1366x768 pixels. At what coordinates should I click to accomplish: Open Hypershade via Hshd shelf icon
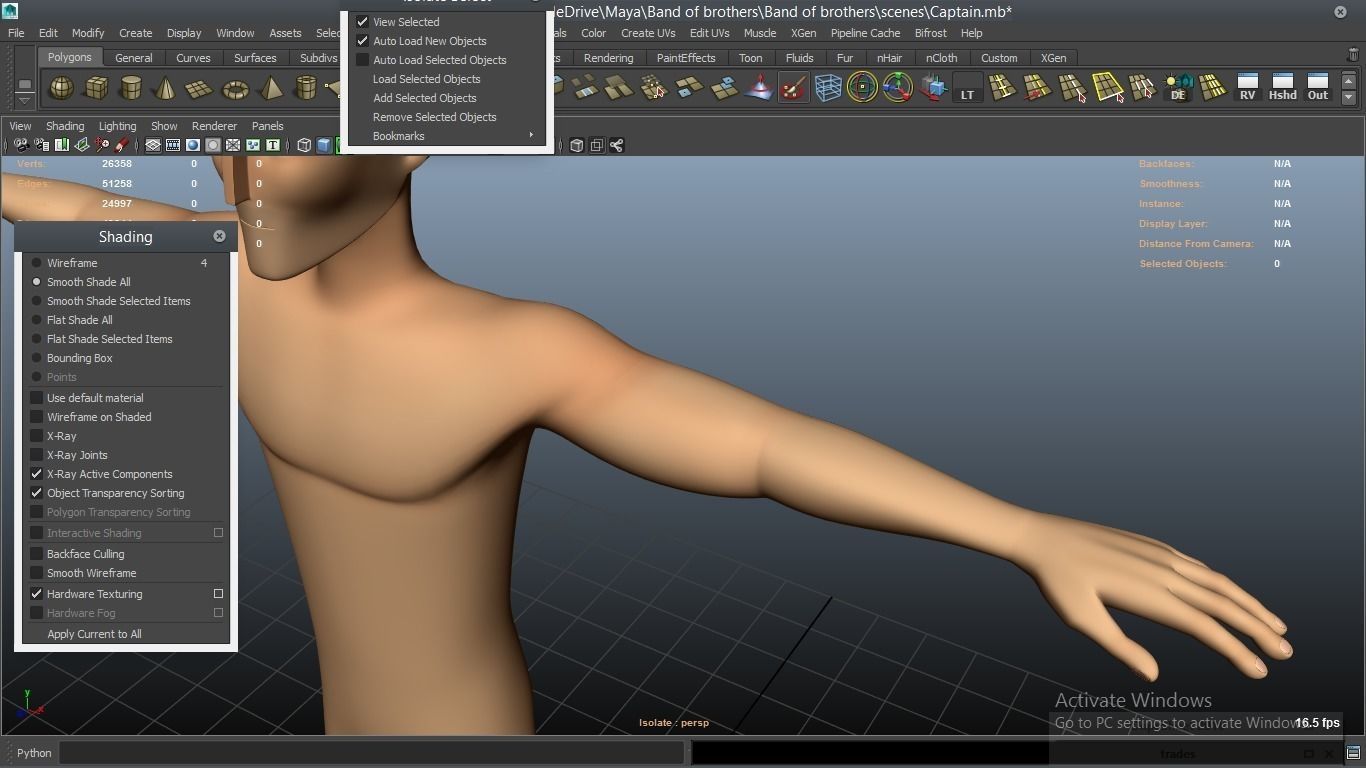tap(1282, 88)
